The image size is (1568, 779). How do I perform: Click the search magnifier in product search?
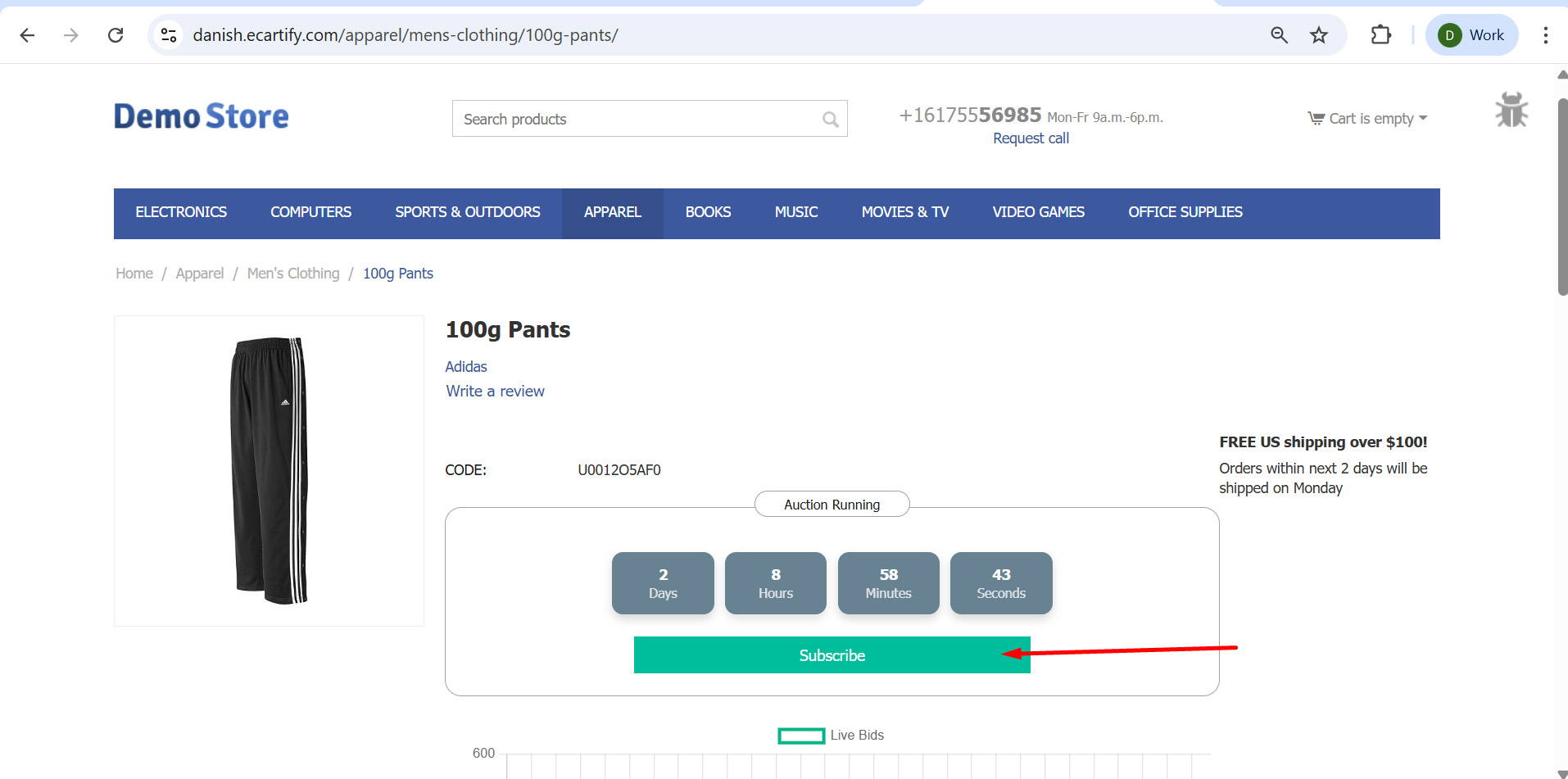(830, 120)
